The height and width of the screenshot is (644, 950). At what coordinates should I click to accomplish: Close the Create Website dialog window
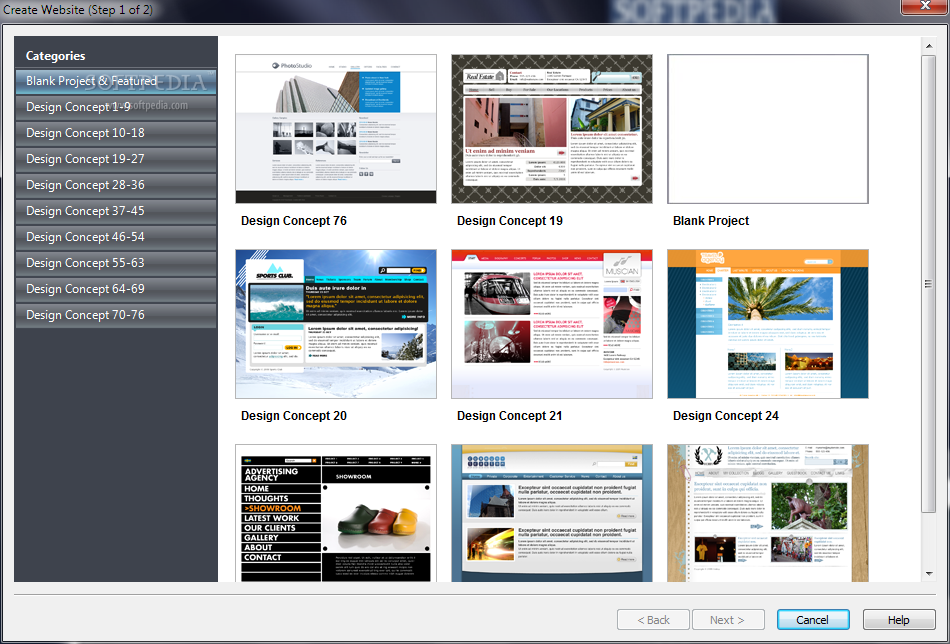click(x=925, y=5)
